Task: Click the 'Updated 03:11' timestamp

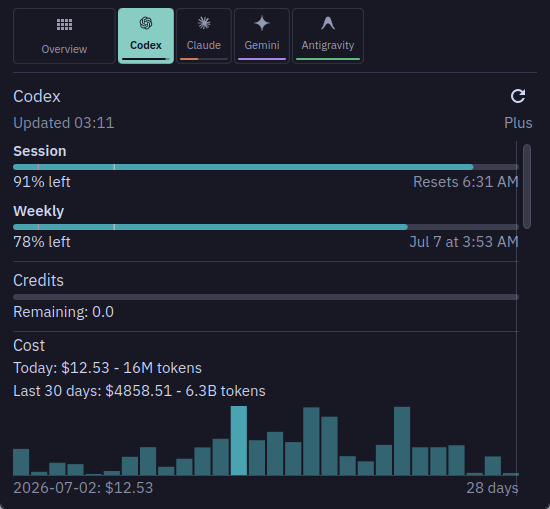Action: click(x=63, y=123)
